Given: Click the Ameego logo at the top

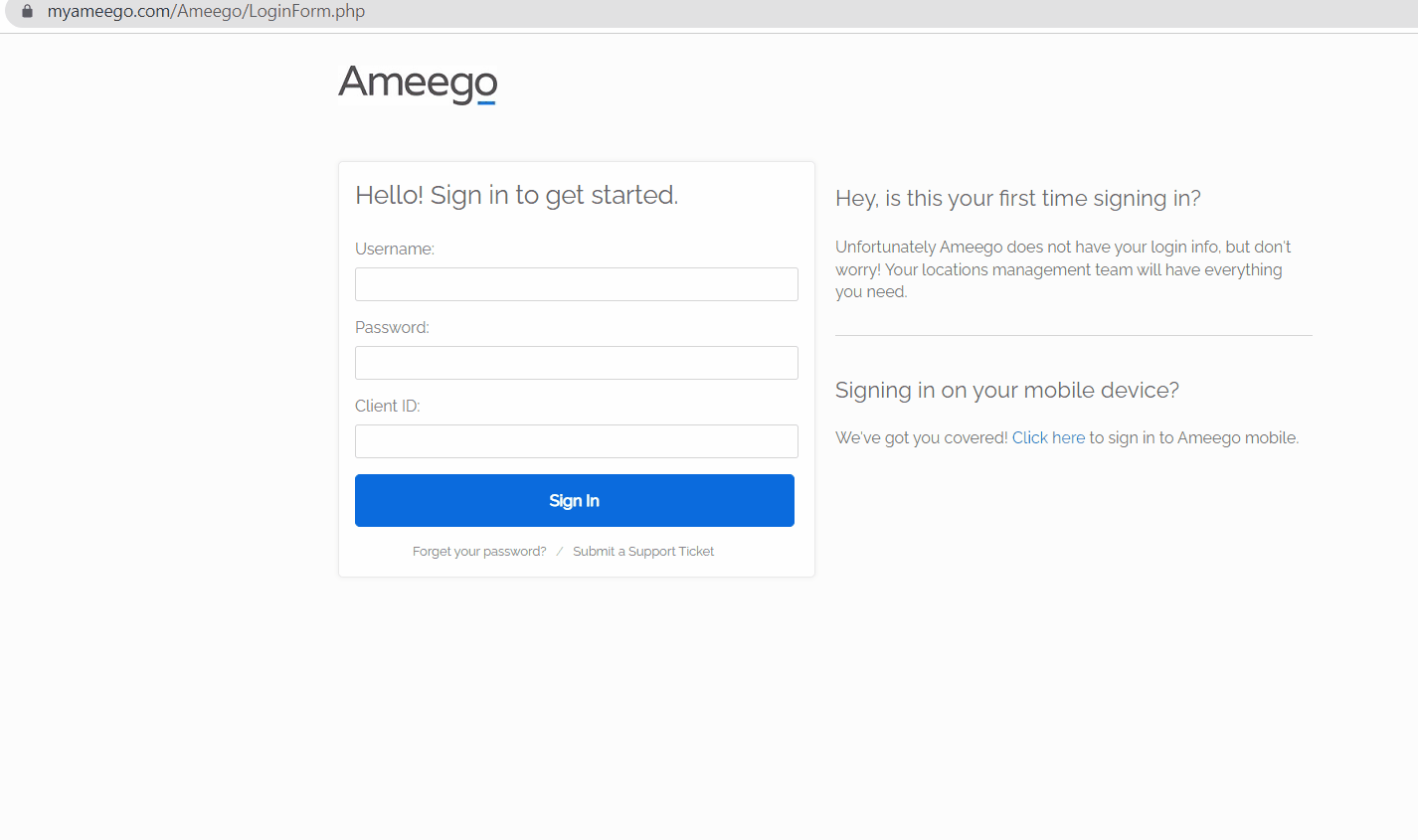Looking at the screenshot, I should [x=417, y=84].
